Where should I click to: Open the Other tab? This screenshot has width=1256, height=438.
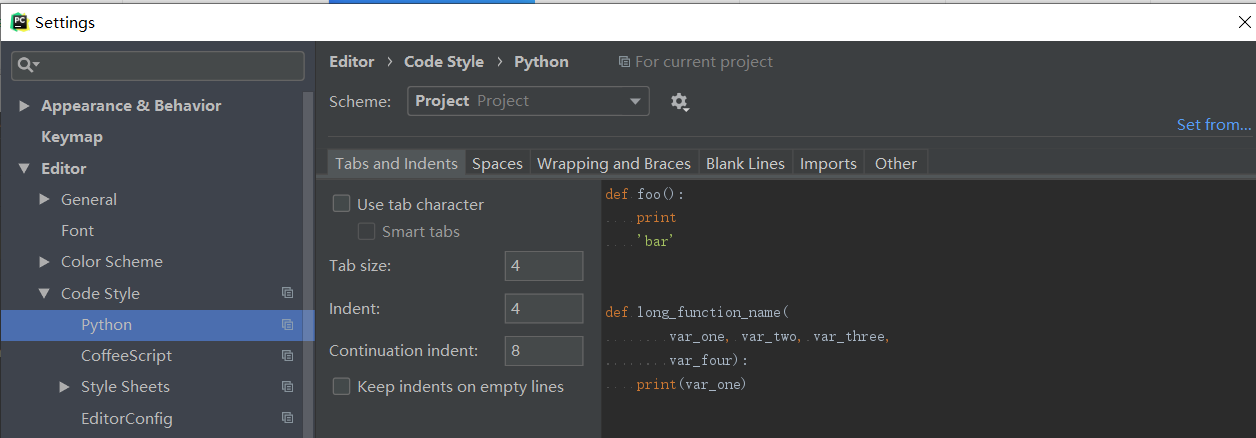896,163
